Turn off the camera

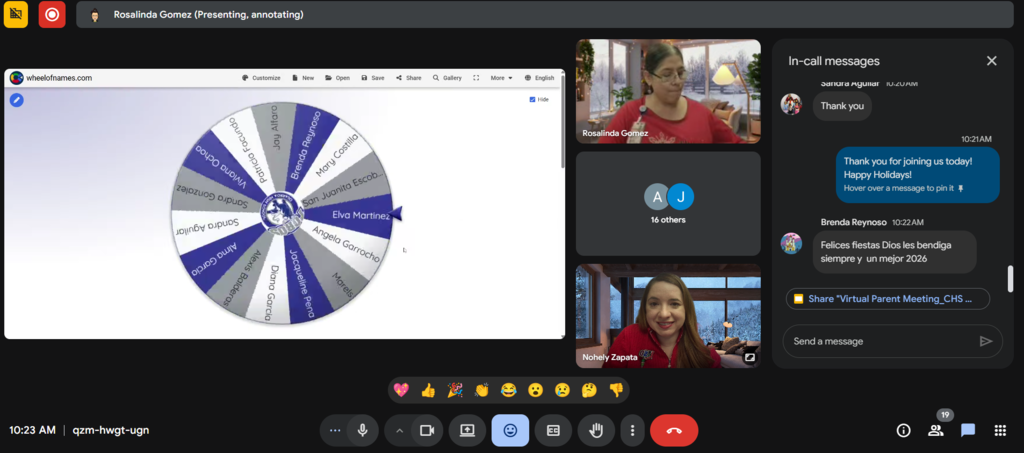coord(426,430)
